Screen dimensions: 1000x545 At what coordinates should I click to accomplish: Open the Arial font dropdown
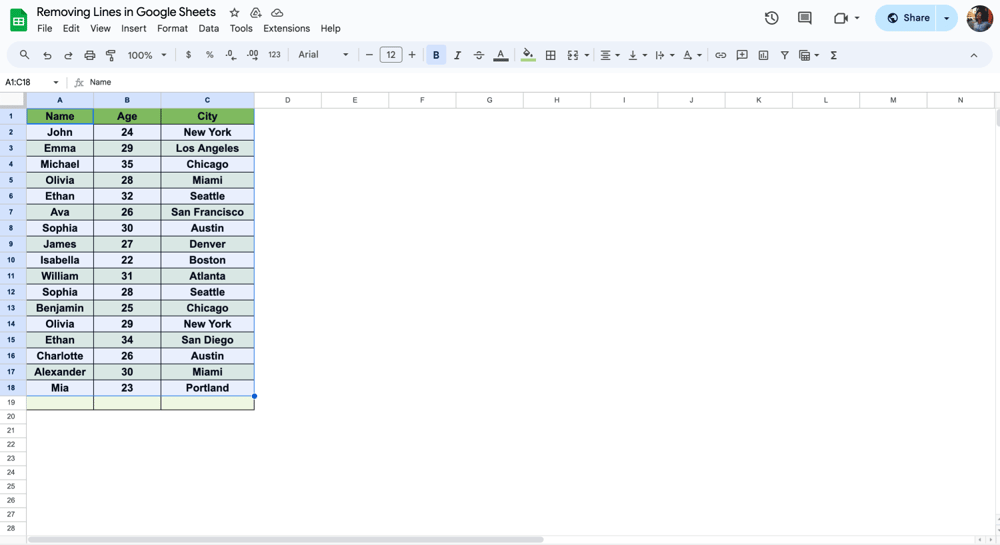click(323, 55)
